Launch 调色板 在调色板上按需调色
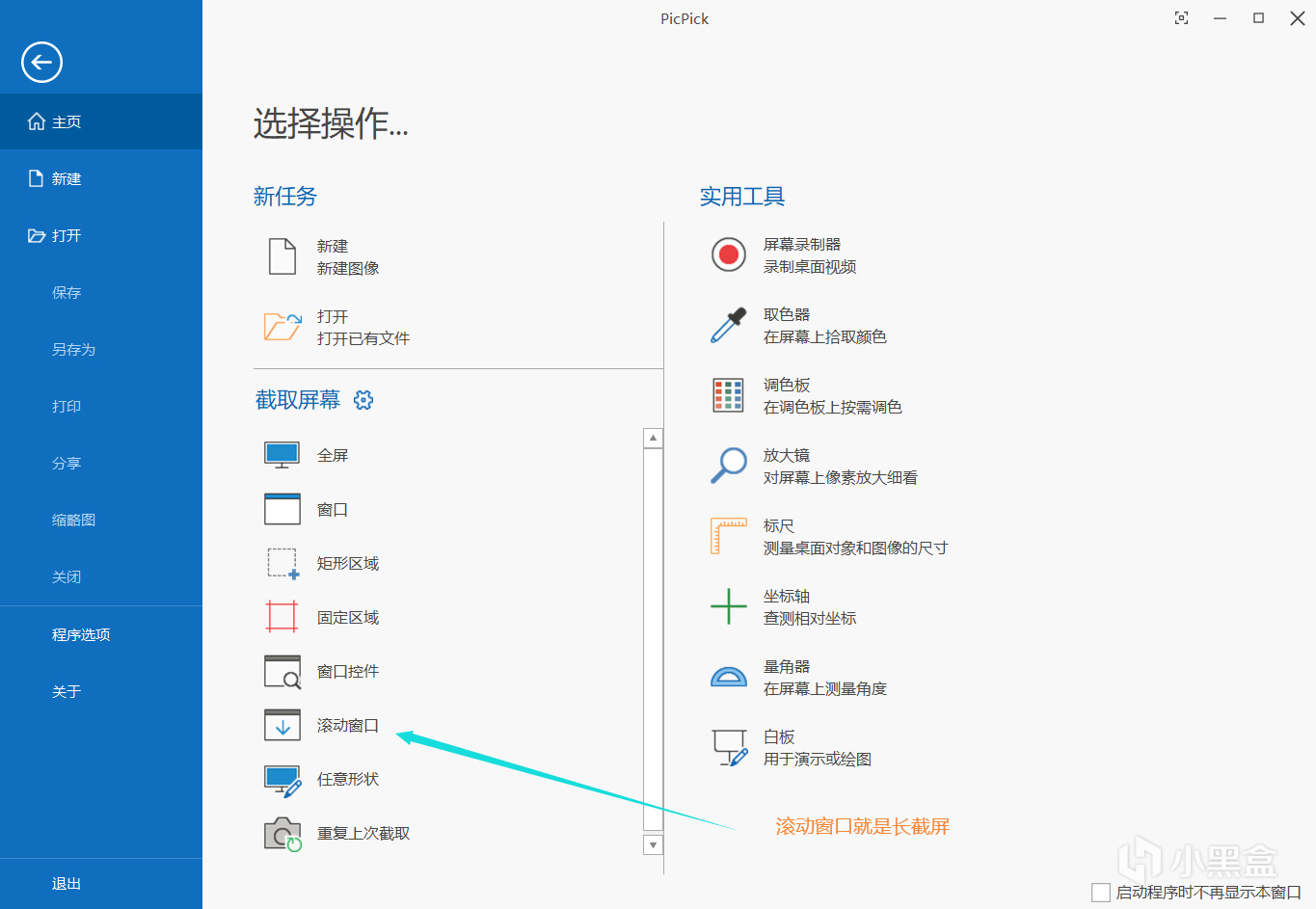1316x909 pixels. tap(833, 396)
